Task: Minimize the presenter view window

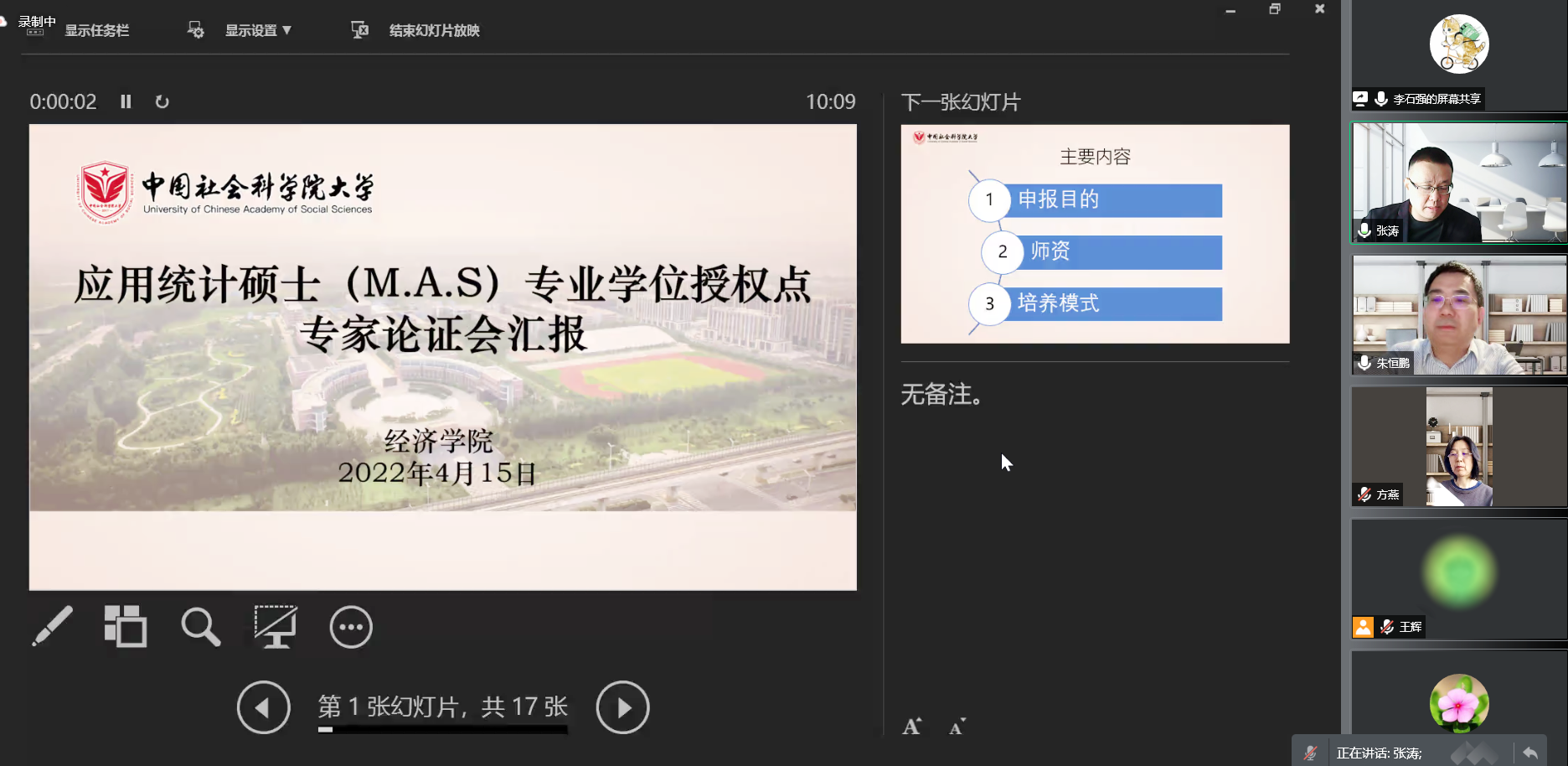Action: (x=1230, y=9)
